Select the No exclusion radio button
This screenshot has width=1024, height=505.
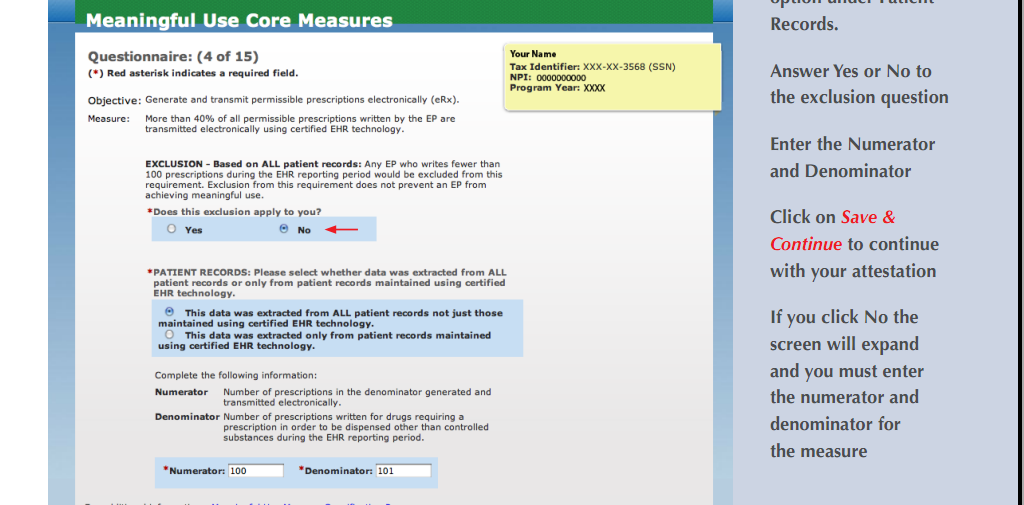tap(283, 229)
